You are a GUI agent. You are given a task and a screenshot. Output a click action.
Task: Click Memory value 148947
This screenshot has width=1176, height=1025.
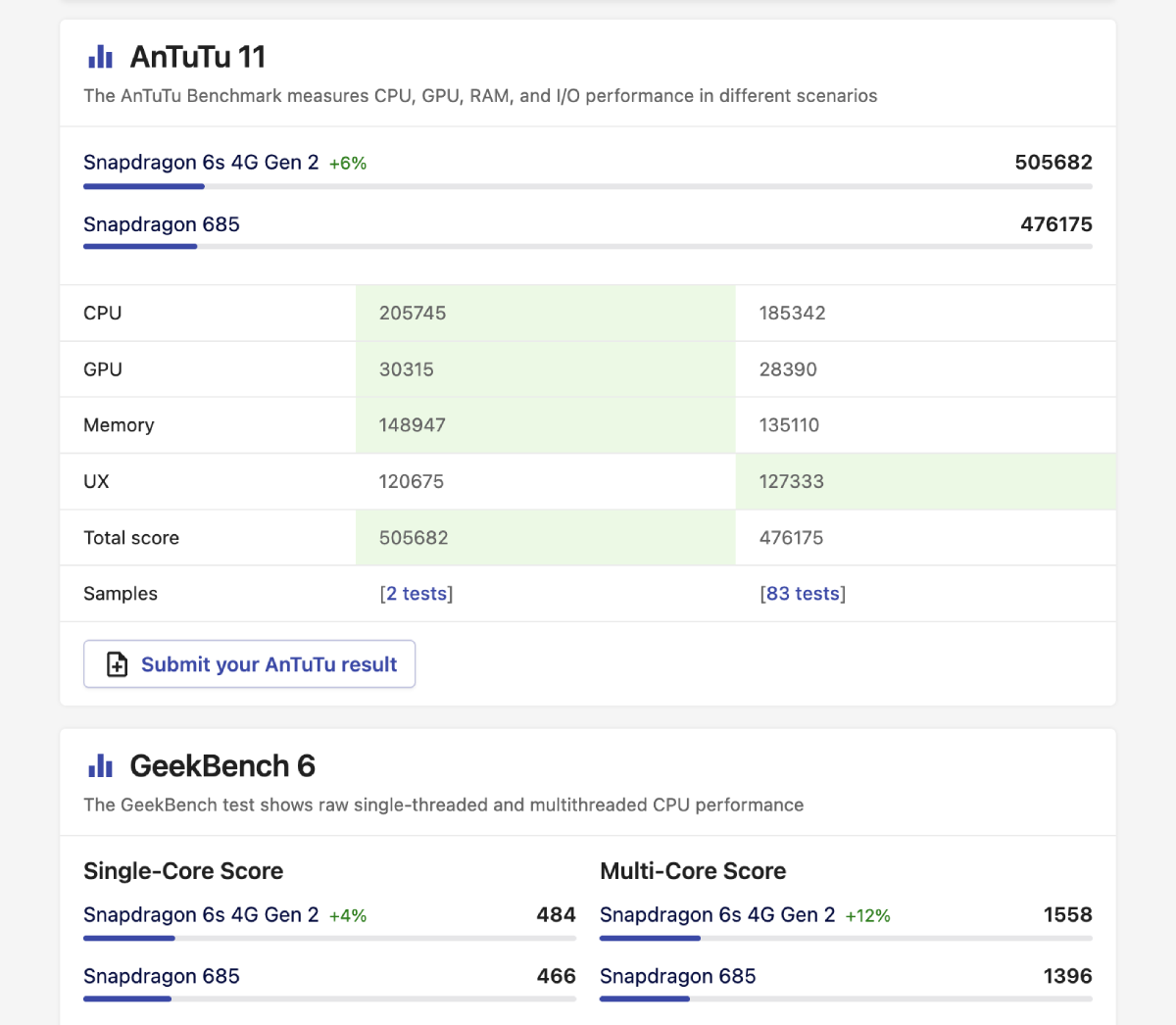coord(413,425)
